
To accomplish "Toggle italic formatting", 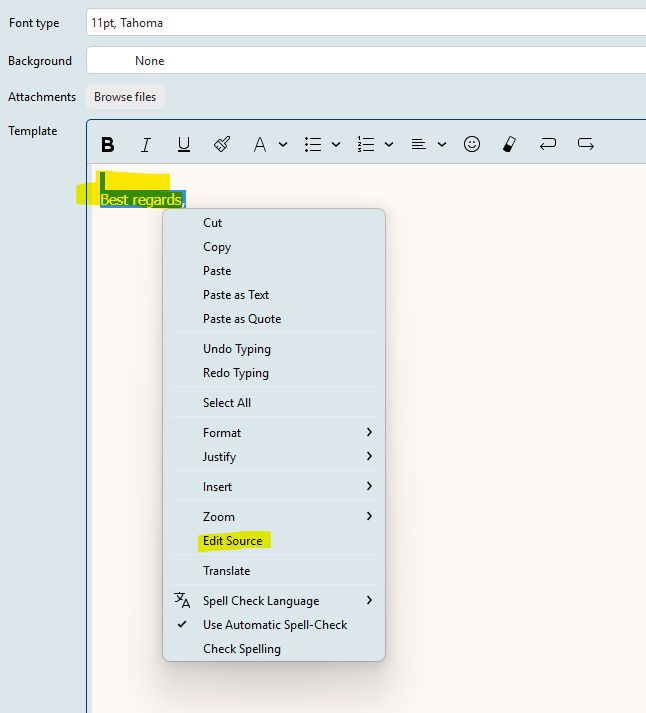I will click(145, 145).
